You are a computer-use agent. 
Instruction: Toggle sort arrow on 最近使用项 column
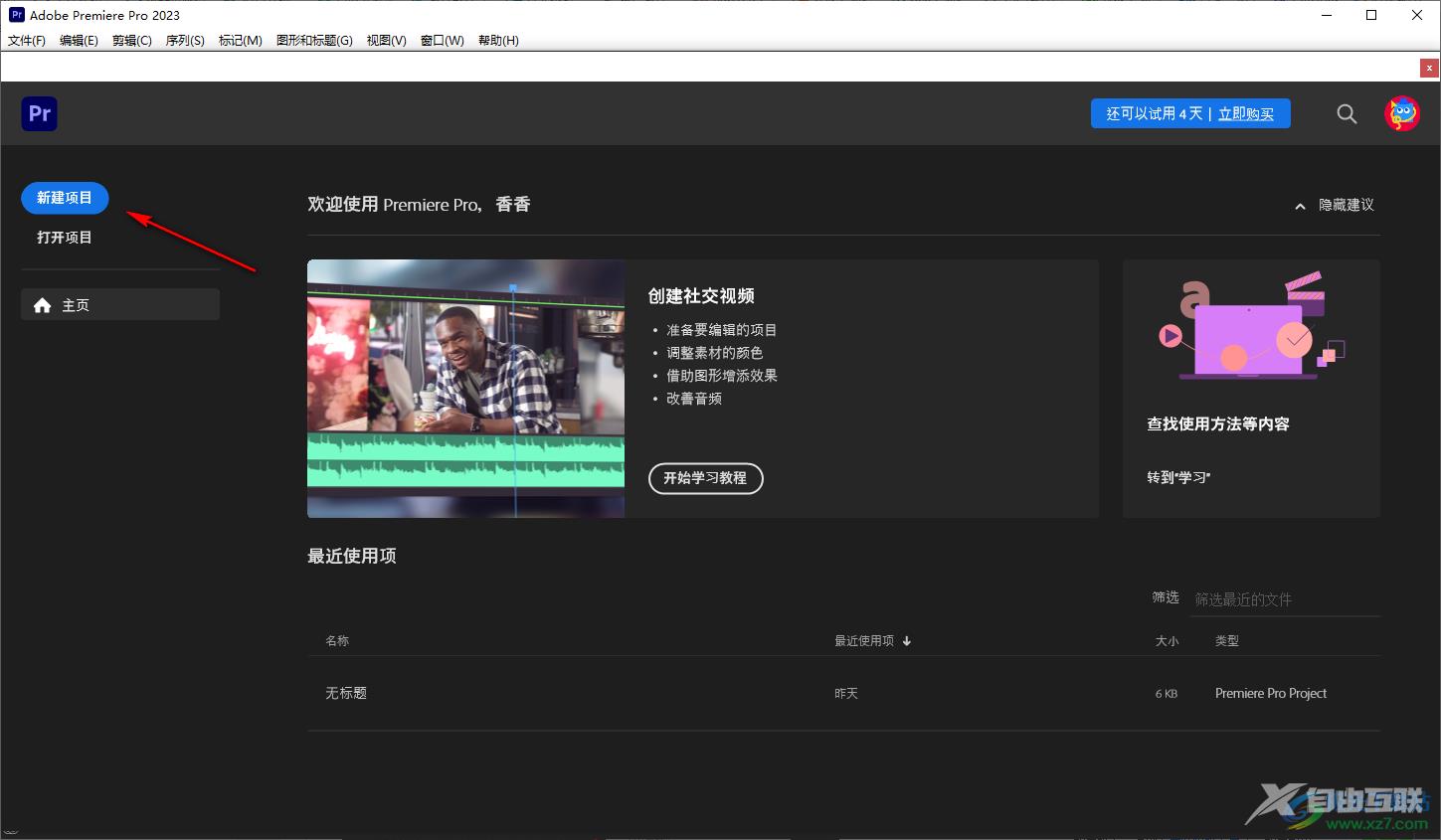click(907, 641)
